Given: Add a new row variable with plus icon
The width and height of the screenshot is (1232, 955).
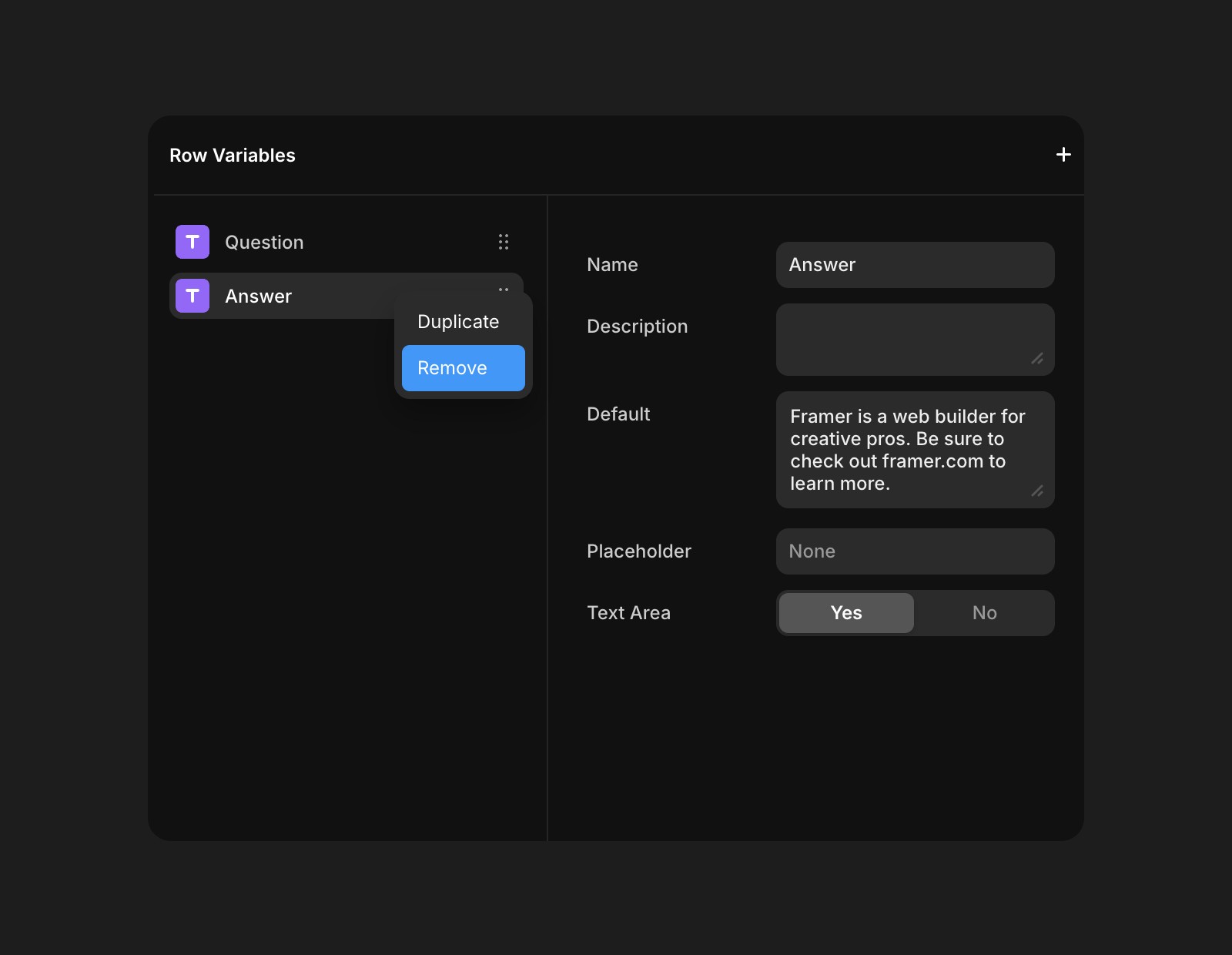Looking at the screenshot, I should point(1063,155).
